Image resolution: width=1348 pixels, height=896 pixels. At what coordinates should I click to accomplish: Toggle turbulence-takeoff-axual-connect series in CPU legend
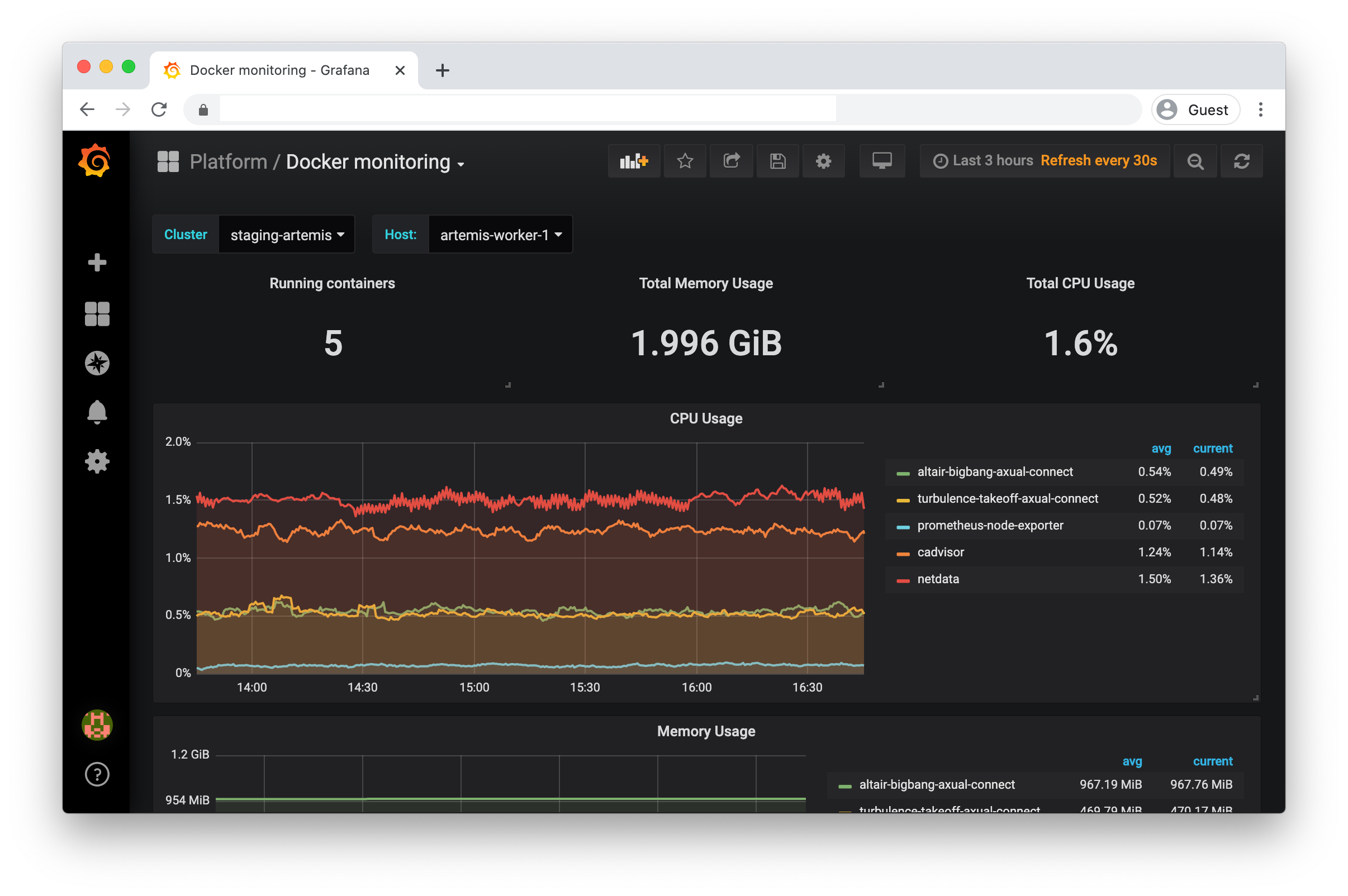click(x=1007, y=499)
